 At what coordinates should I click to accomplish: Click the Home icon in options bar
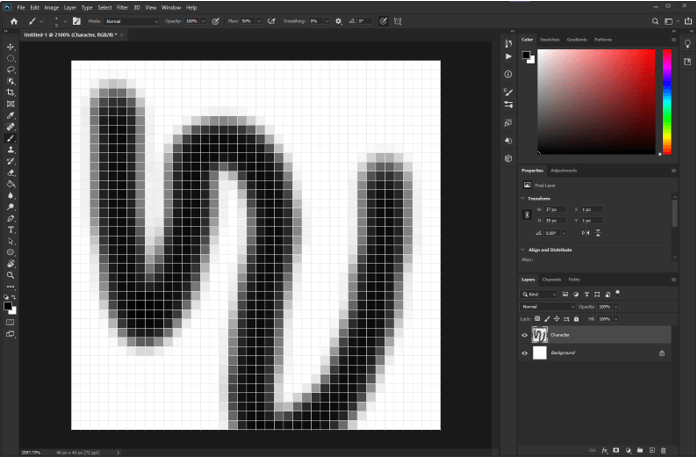(14, 21)
